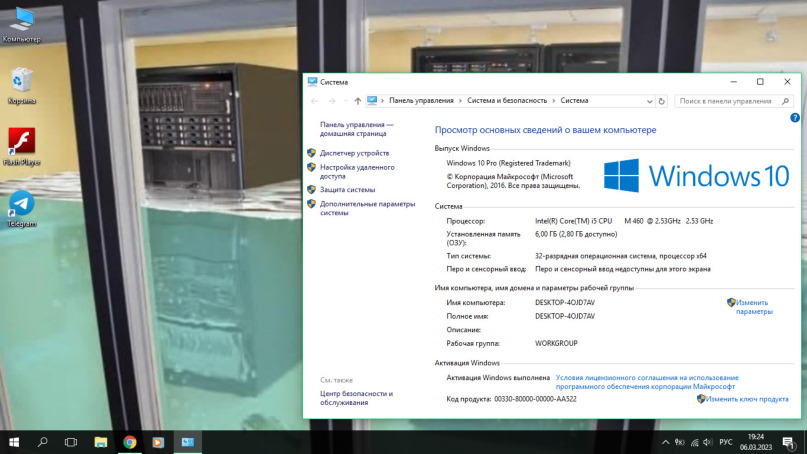Open Дополнительные параметры системы
This screenshot has height=454, width=807.
coord(367,208)
